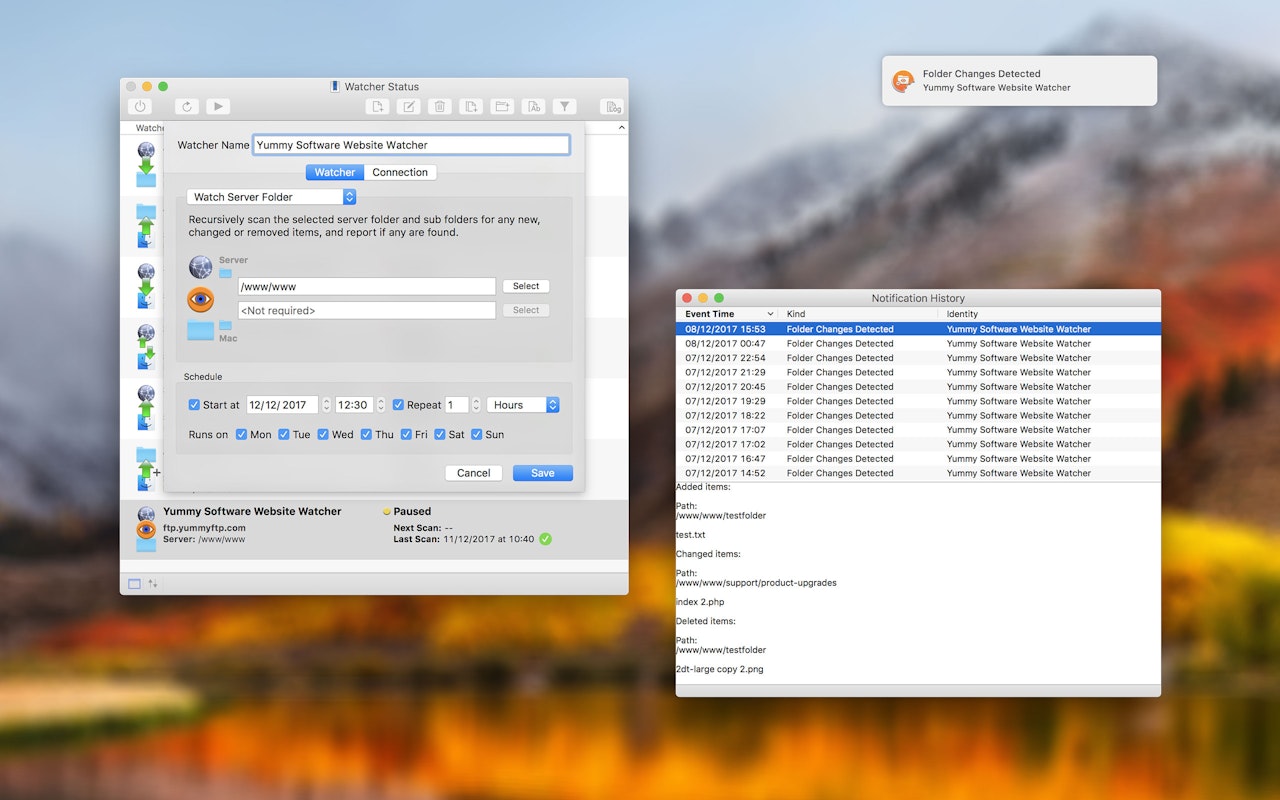Image resolution: width=1280 pixels, height=800 pixels.
Task: Click the 12:30 start time field
Action: [x=354, y=405]
